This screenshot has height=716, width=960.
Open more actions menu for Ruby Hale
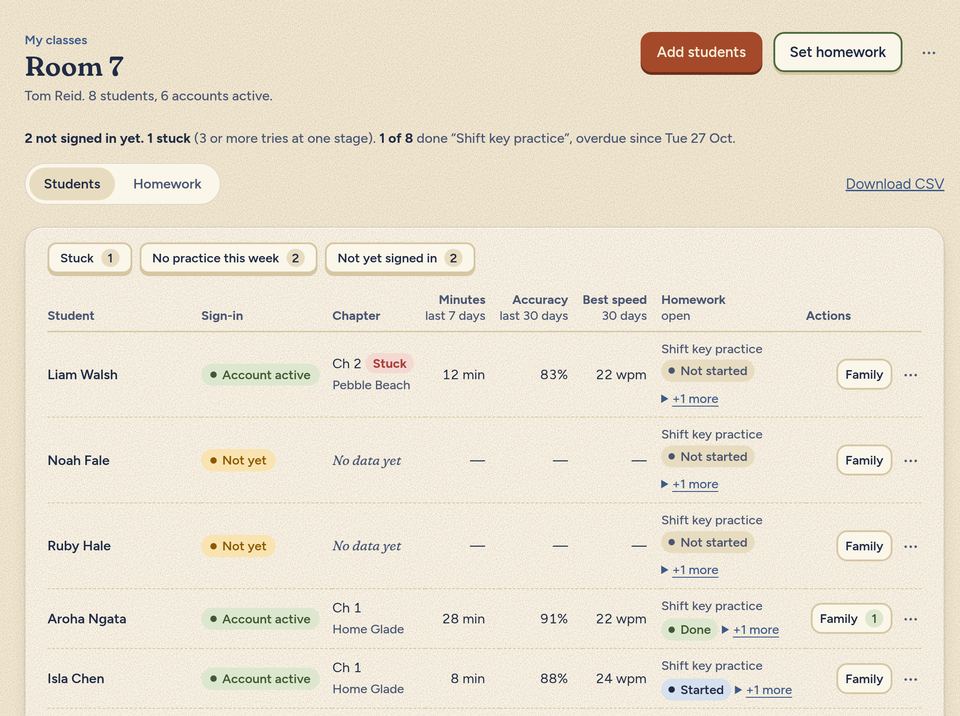tap(910, 546)
